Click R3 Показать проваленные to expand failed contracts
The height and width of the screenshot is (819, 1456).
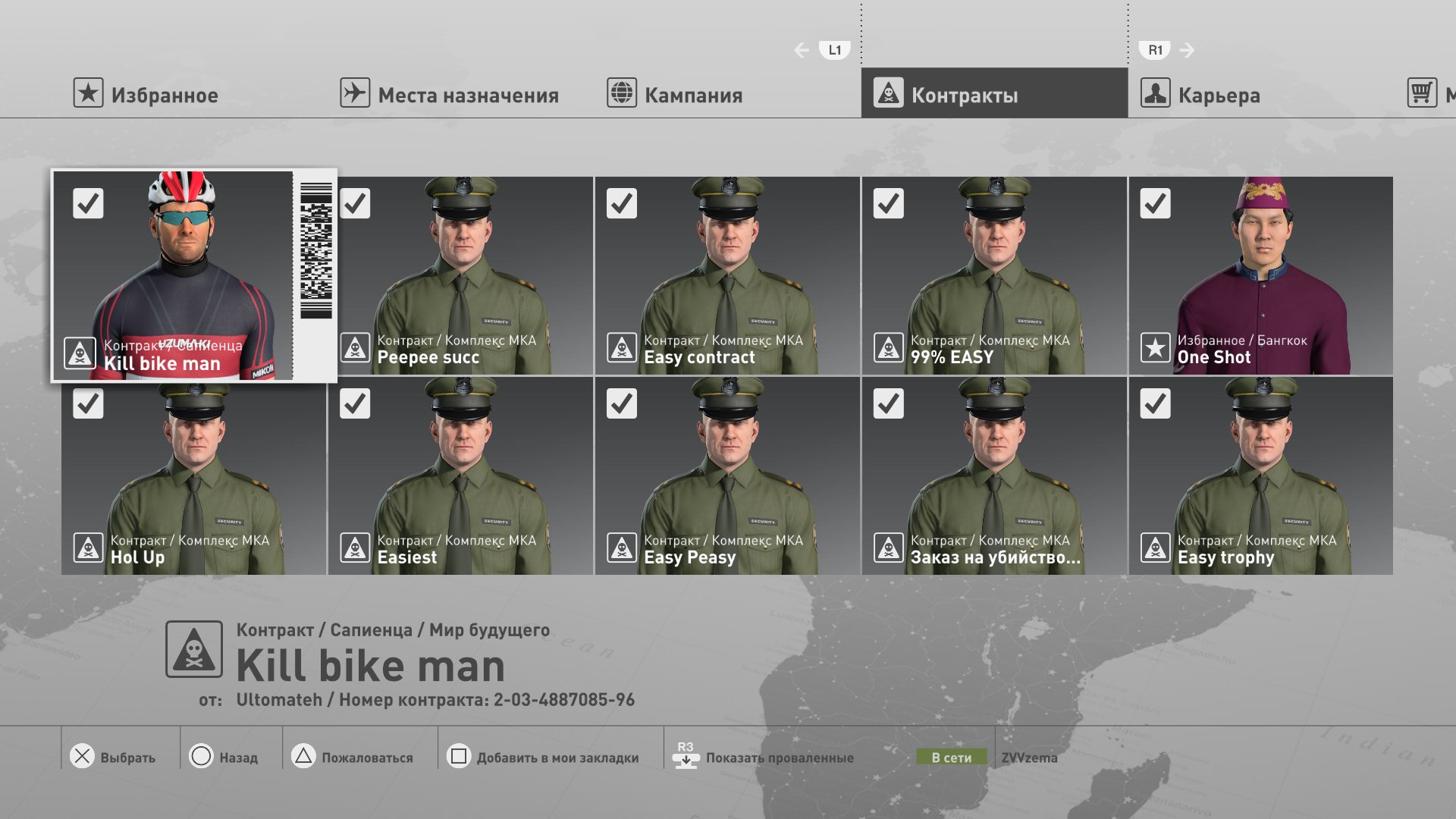762,757
